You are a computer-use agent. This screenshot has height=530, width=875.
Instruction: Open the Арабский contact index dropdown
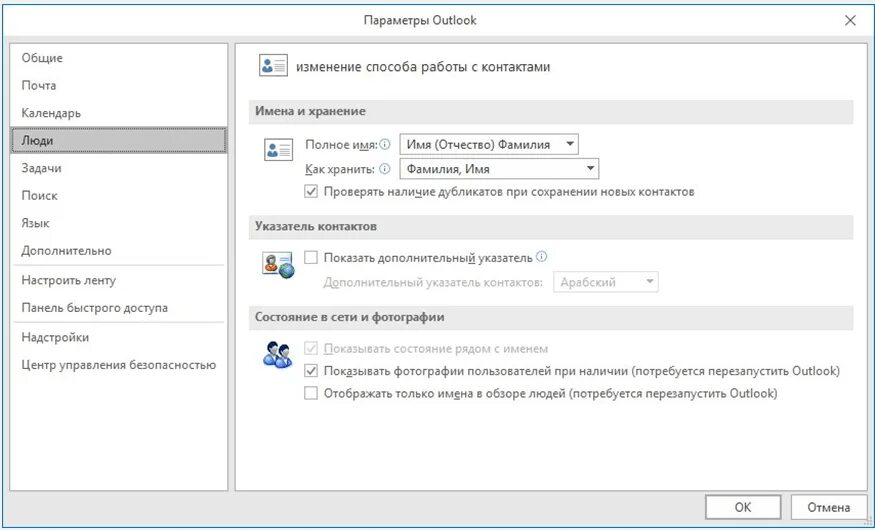coord(606,282)
